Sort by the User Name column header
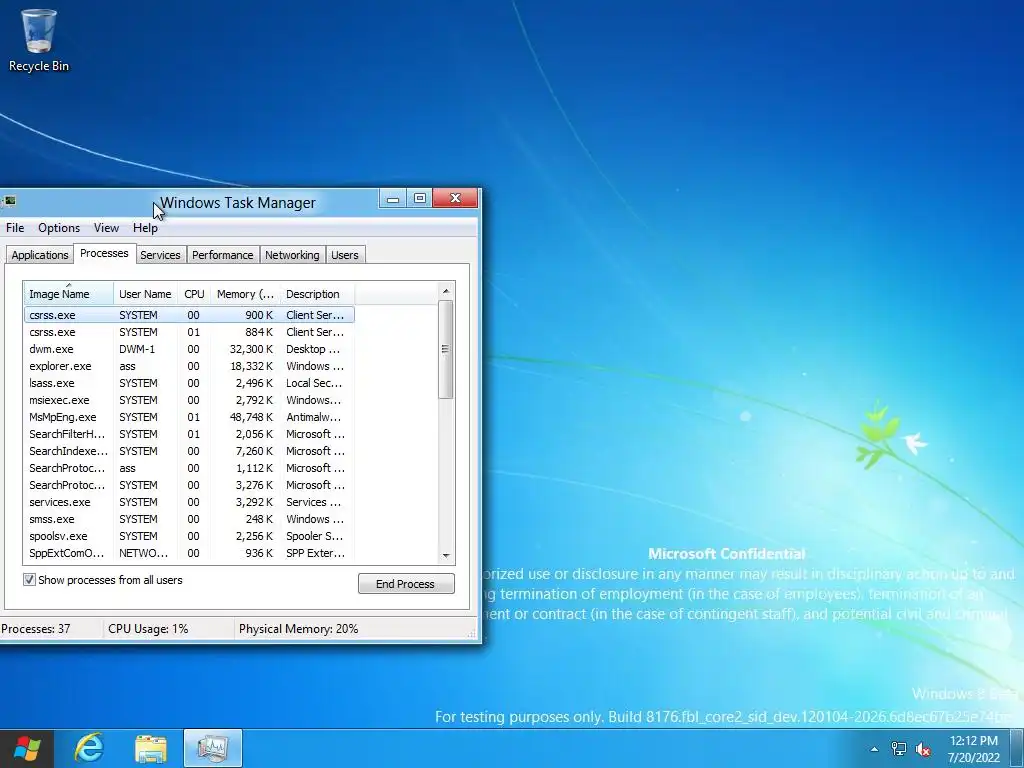This screenshot has height=768, width=1024. (146, 294)
